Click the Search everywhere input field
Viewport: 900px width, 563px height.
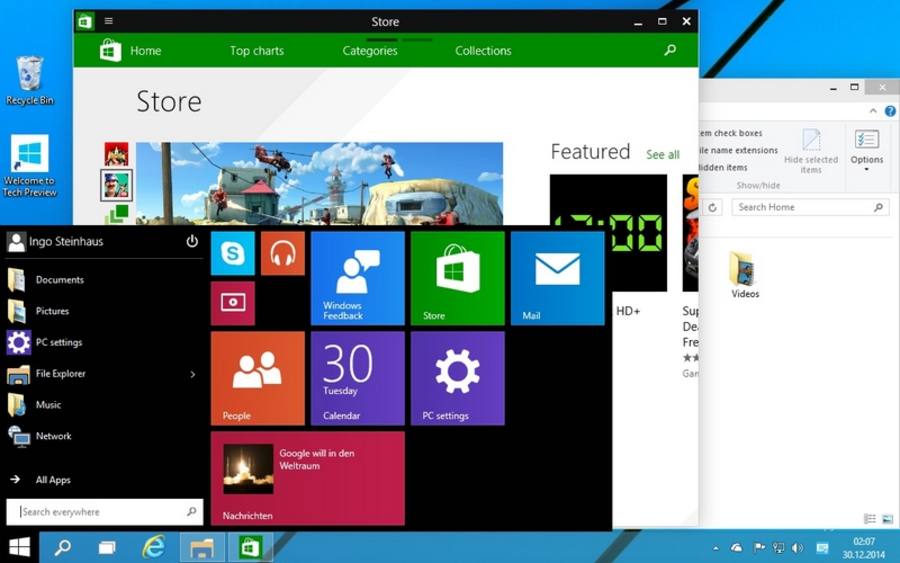click(104, 511)
